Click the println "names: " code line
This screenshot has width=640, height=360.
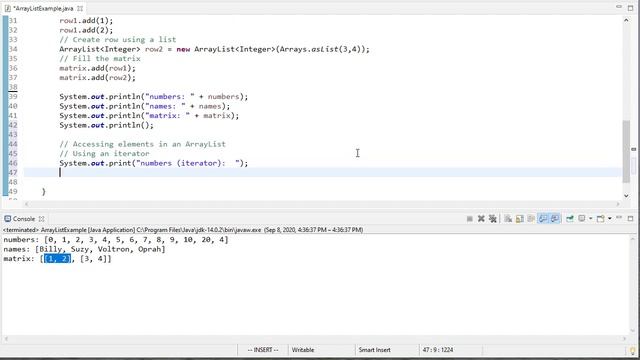pyautogui.click(x=144, y=106)
